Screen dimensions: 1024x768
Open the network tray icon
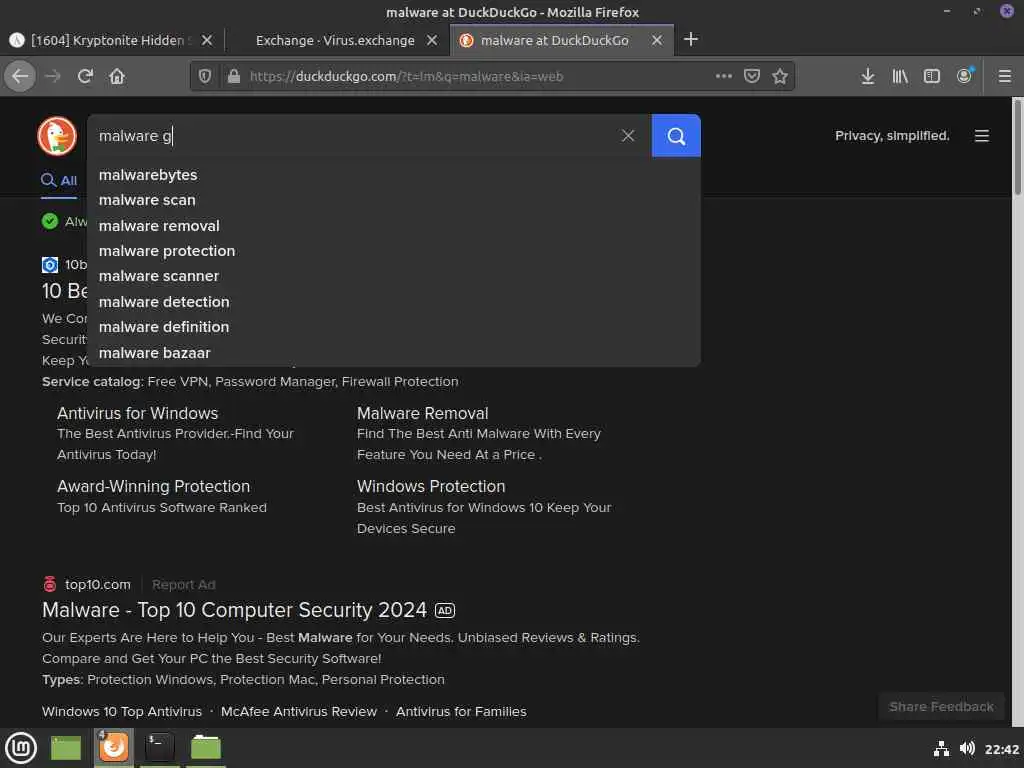pos(941,748)
